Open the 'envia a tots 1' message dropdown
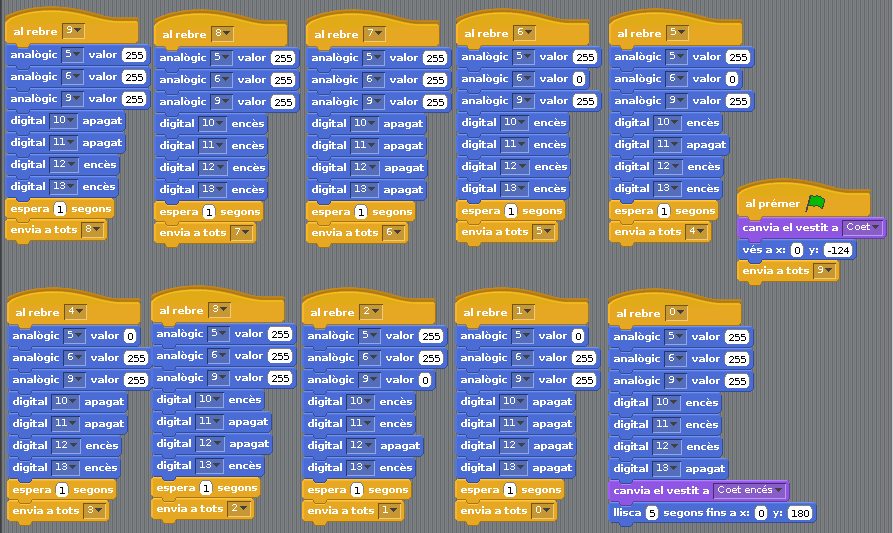Screen dimensions: 893x533 coord(391,510)
